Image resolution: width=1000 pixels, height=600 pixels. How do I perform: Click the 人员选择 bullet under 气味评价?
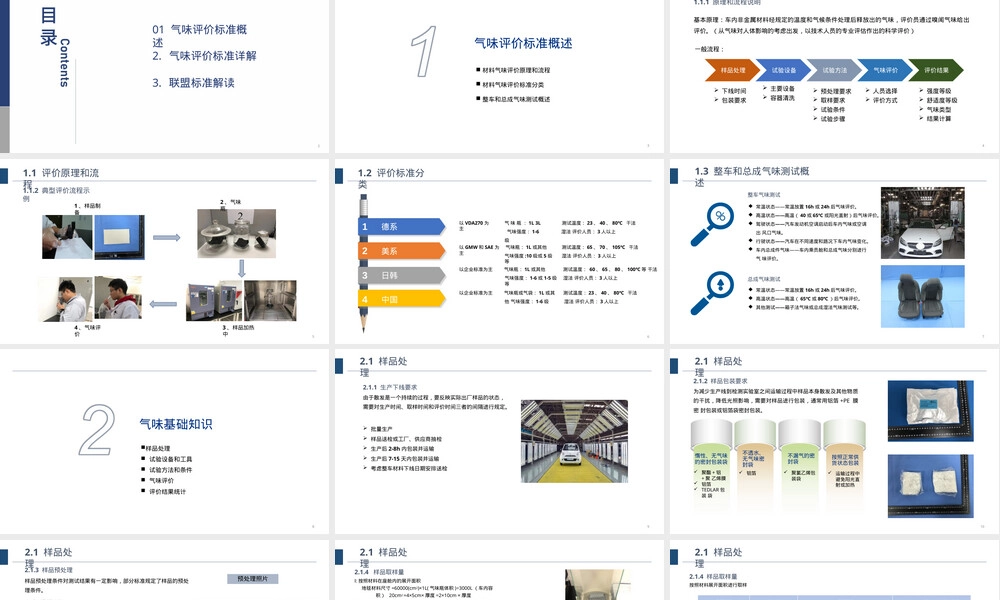tap(881, 91)
